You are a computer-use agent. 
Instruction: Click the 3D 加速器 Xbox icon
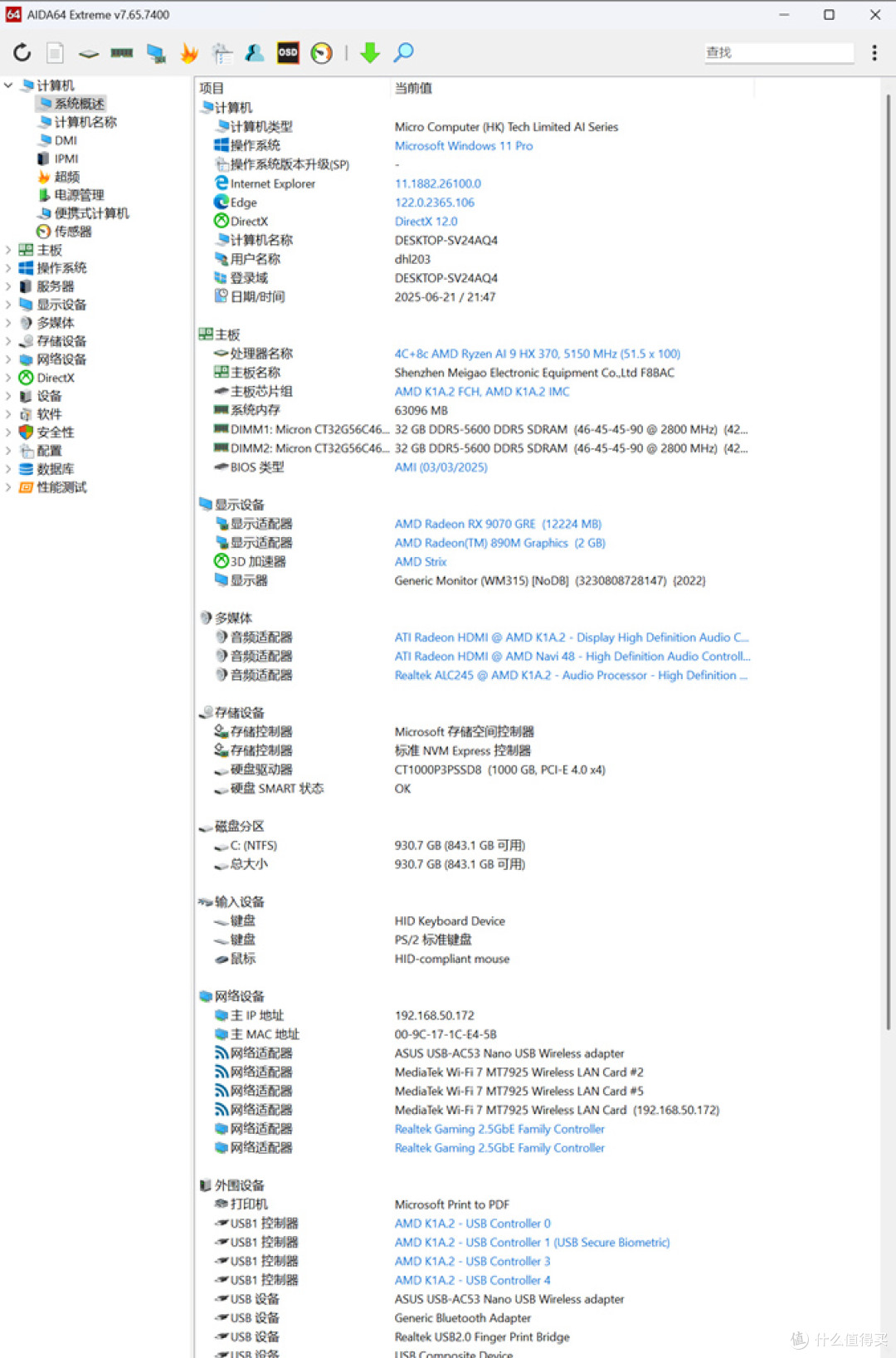point(222,561)
